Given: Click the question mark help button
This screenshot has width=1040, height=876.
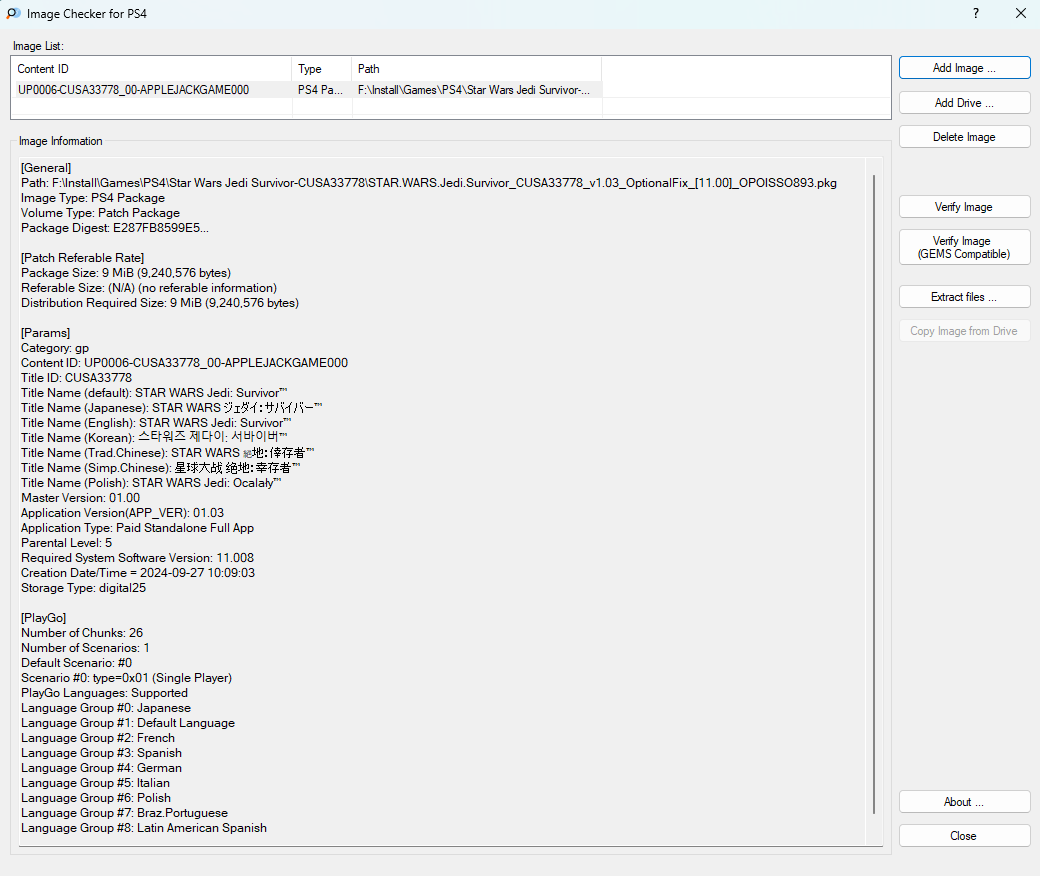Looking at the screenshot, I should (x=975, y=14).
